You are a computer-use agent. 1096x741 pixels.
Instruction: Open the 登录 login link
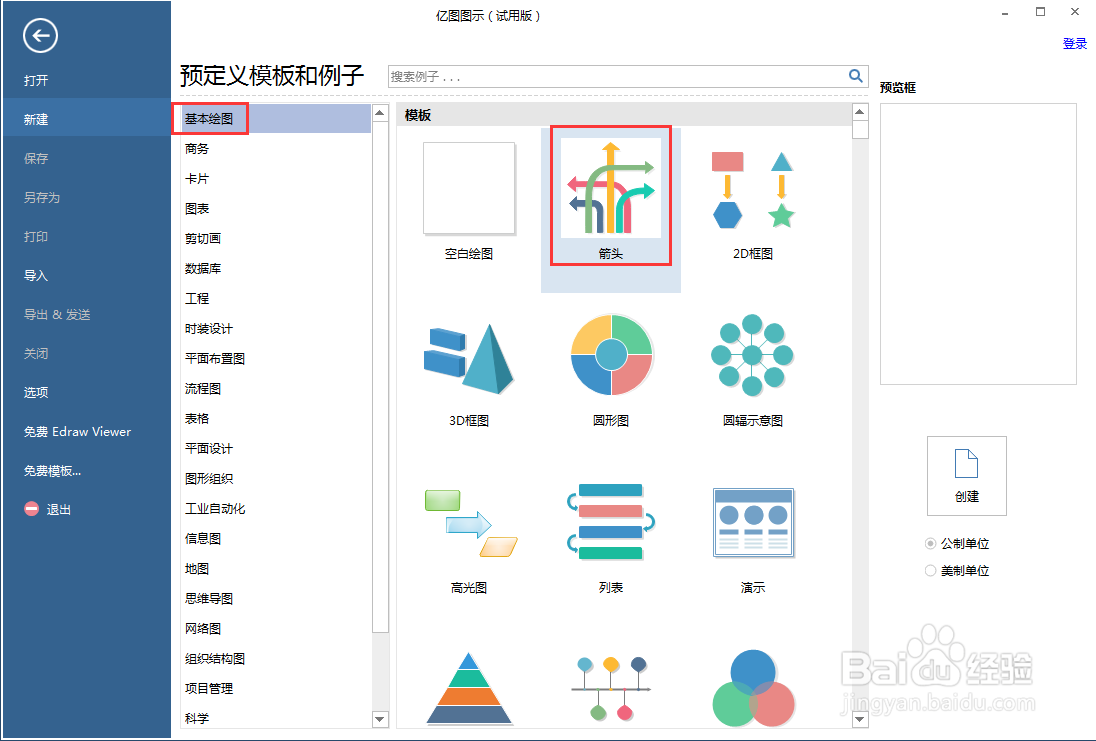click(1075, 43)
